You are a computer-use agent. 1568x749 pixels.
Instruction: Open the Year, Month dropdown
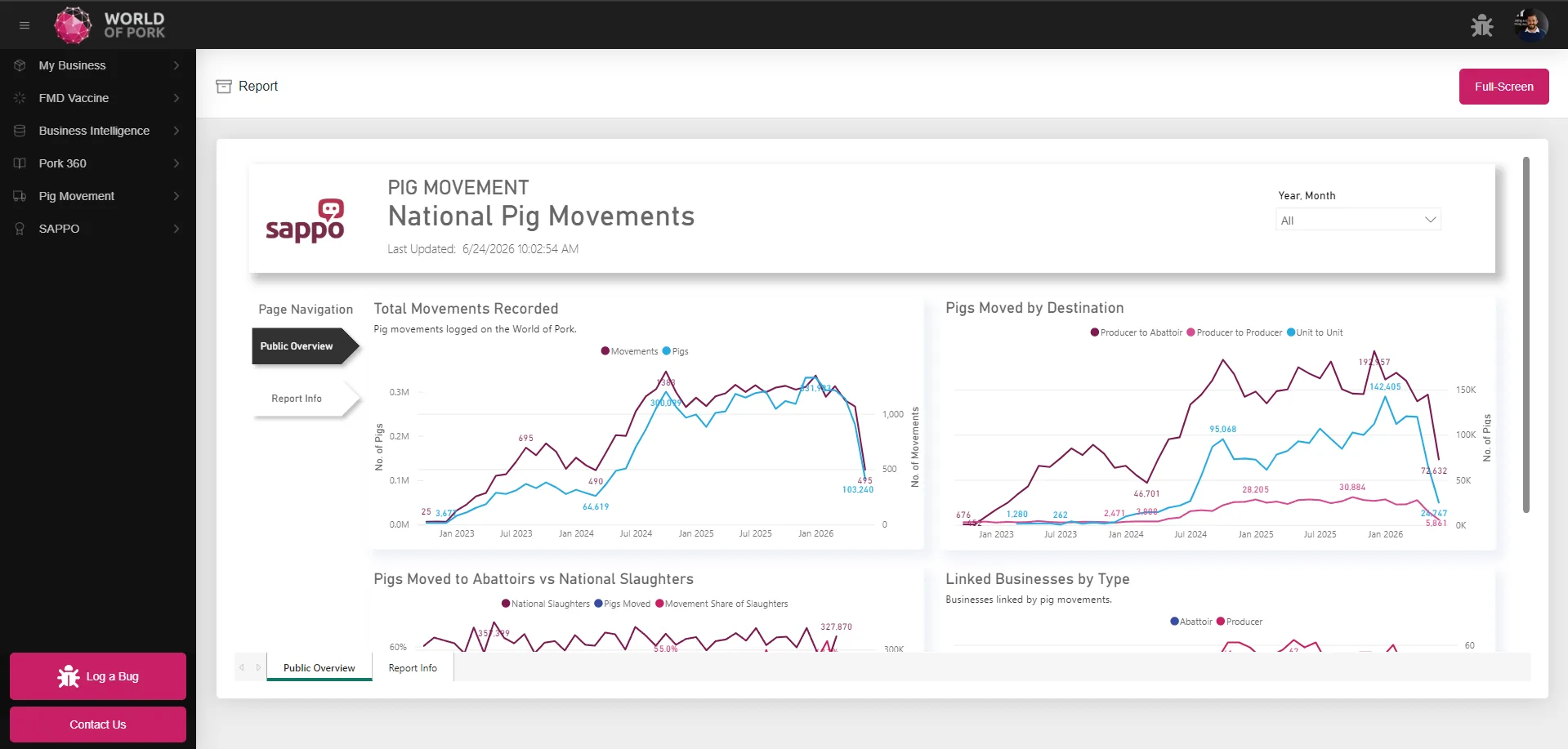pyautogui.click(x=1358, y=220)
